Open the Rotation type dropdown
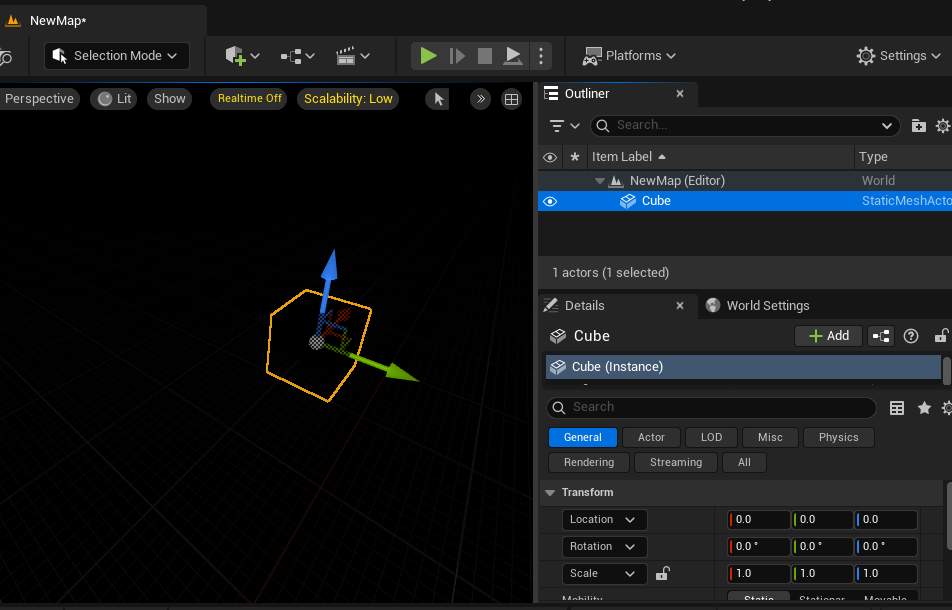 pos(604,547)
